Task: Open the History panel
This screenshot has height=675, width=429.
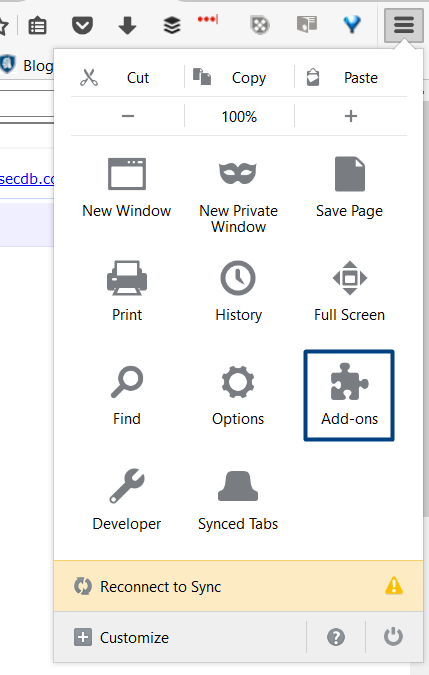Action: [x=238, y=291]
